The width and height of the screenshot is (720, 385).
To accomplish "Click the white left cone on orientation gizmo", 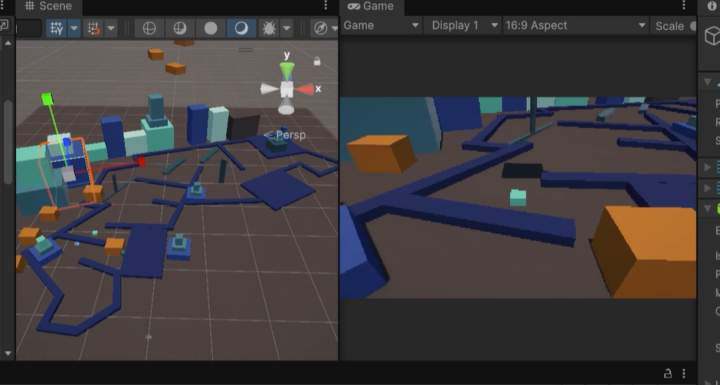I will 269,89.
